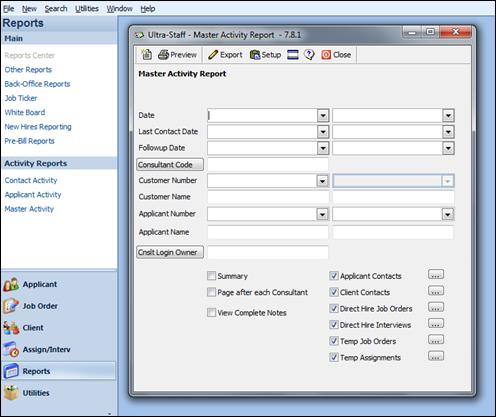The width and height of the screenshot is (496, 417).
Task: Expand the first Date dropdown
Action: (323, 116)
